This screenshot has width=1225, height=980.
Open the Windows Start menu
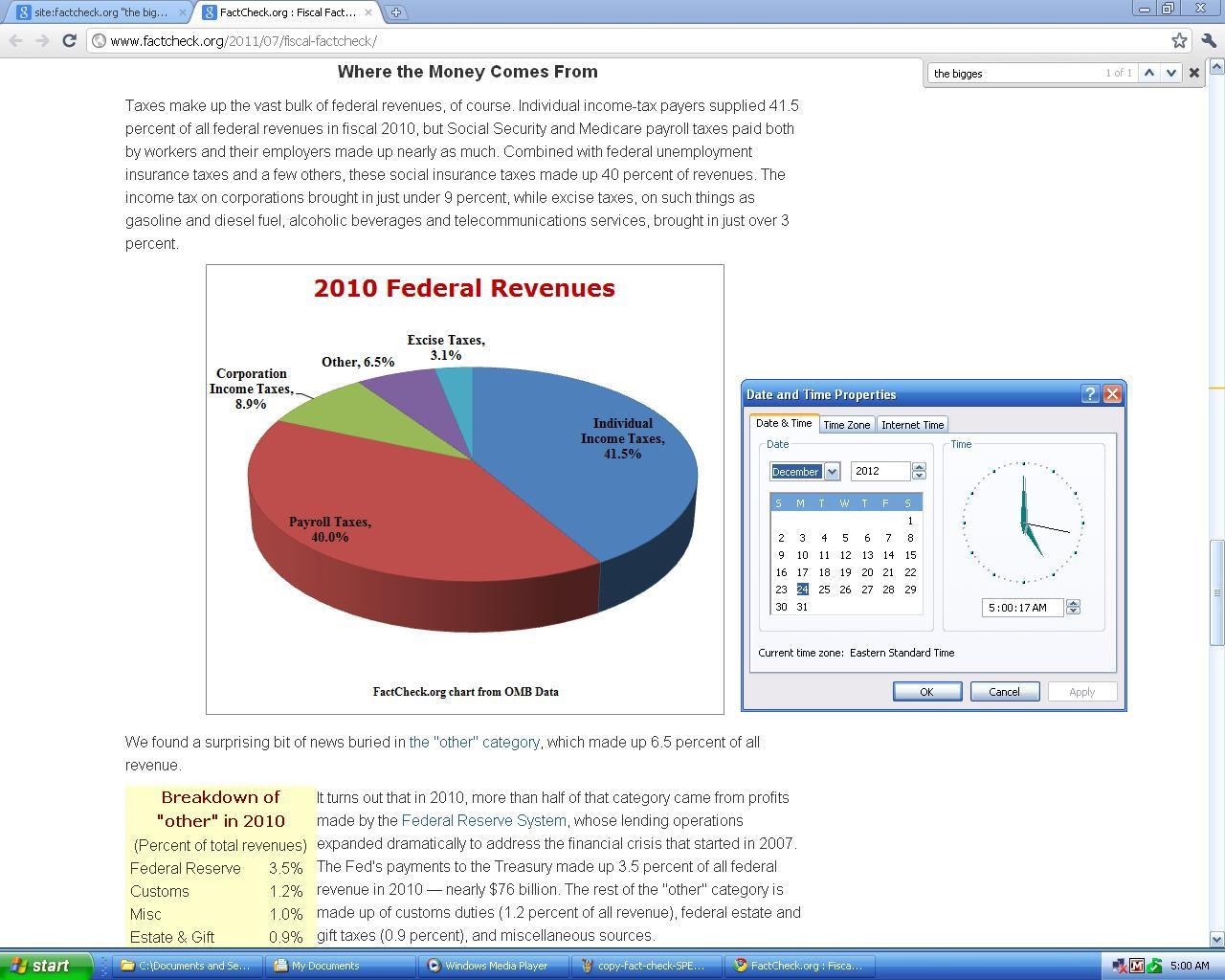pos(46,966)
